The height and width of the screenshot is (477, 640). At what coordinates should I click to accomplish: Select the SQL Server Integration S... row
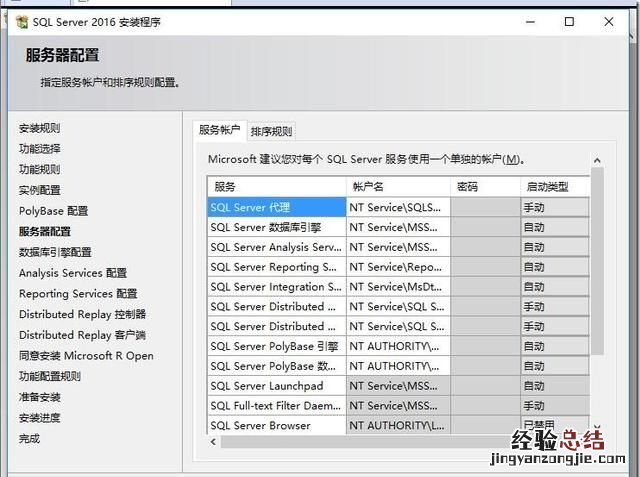pos(277,287)
